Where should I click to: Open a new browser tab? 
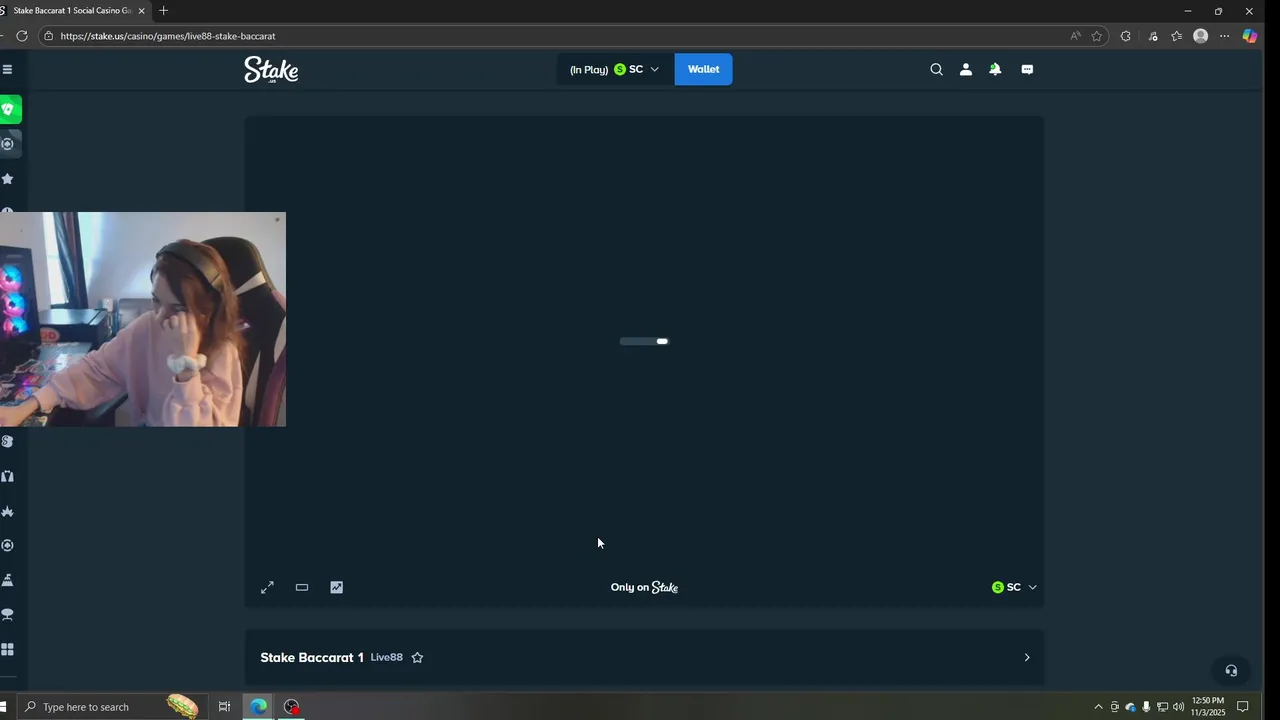163,11
